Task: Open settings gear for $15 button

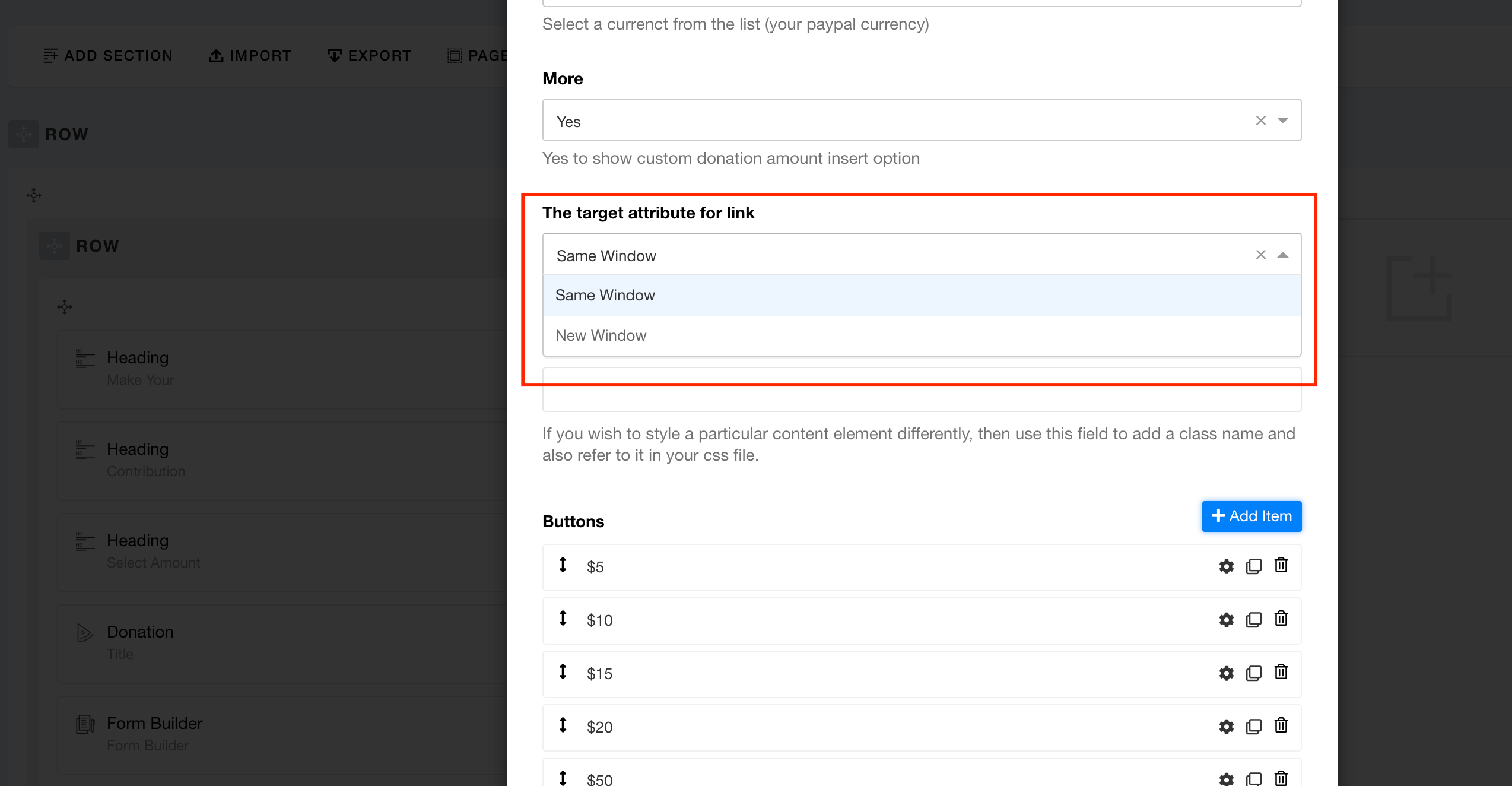Action: click(1226, 673)
